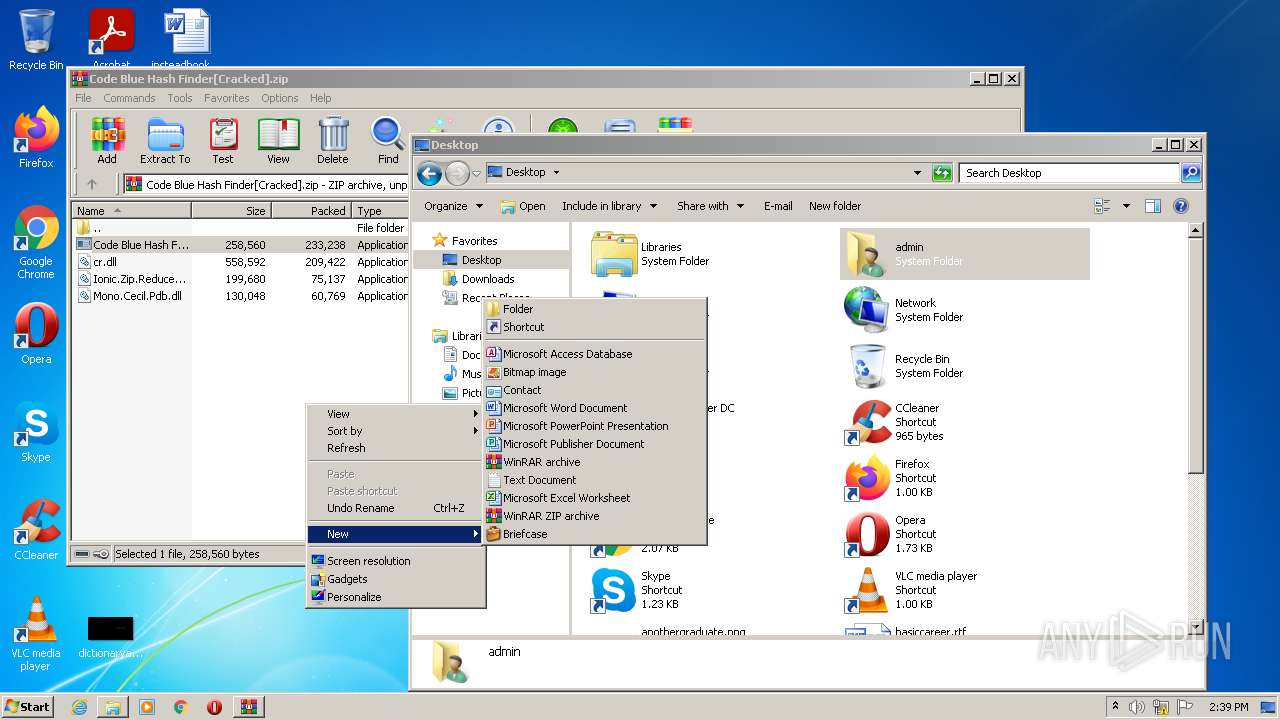The image size is (1280, 720).
Task: Click the Extract To toolbar icon
Action: pos(165,141)
